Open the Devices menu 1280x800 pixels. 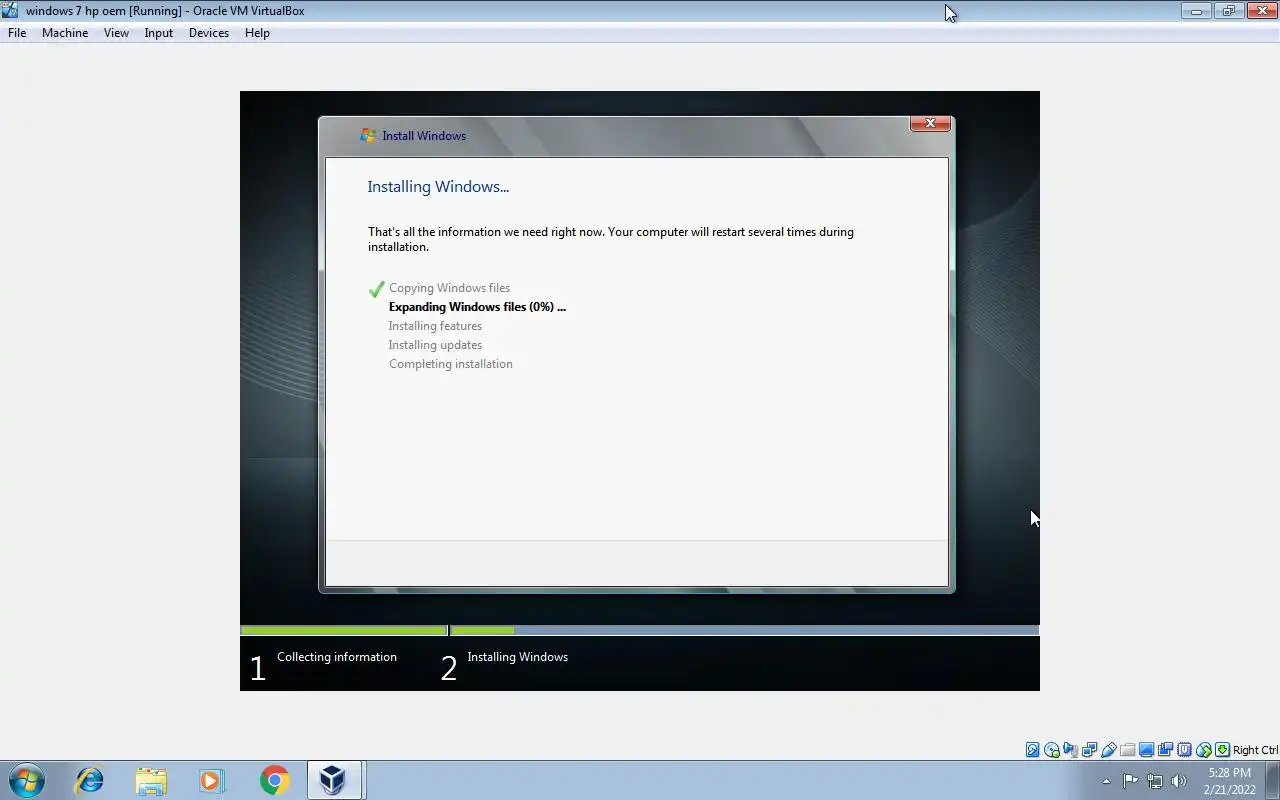(208, 32)
